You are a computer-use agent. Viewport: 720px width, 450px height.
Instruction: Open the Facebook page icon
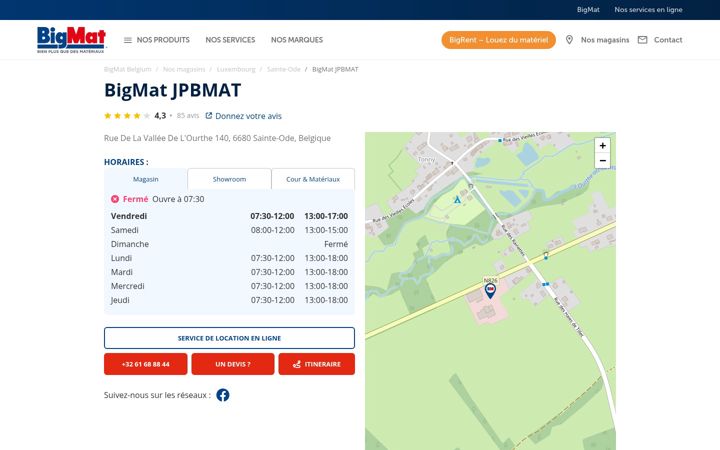click(x=223, y=395)
